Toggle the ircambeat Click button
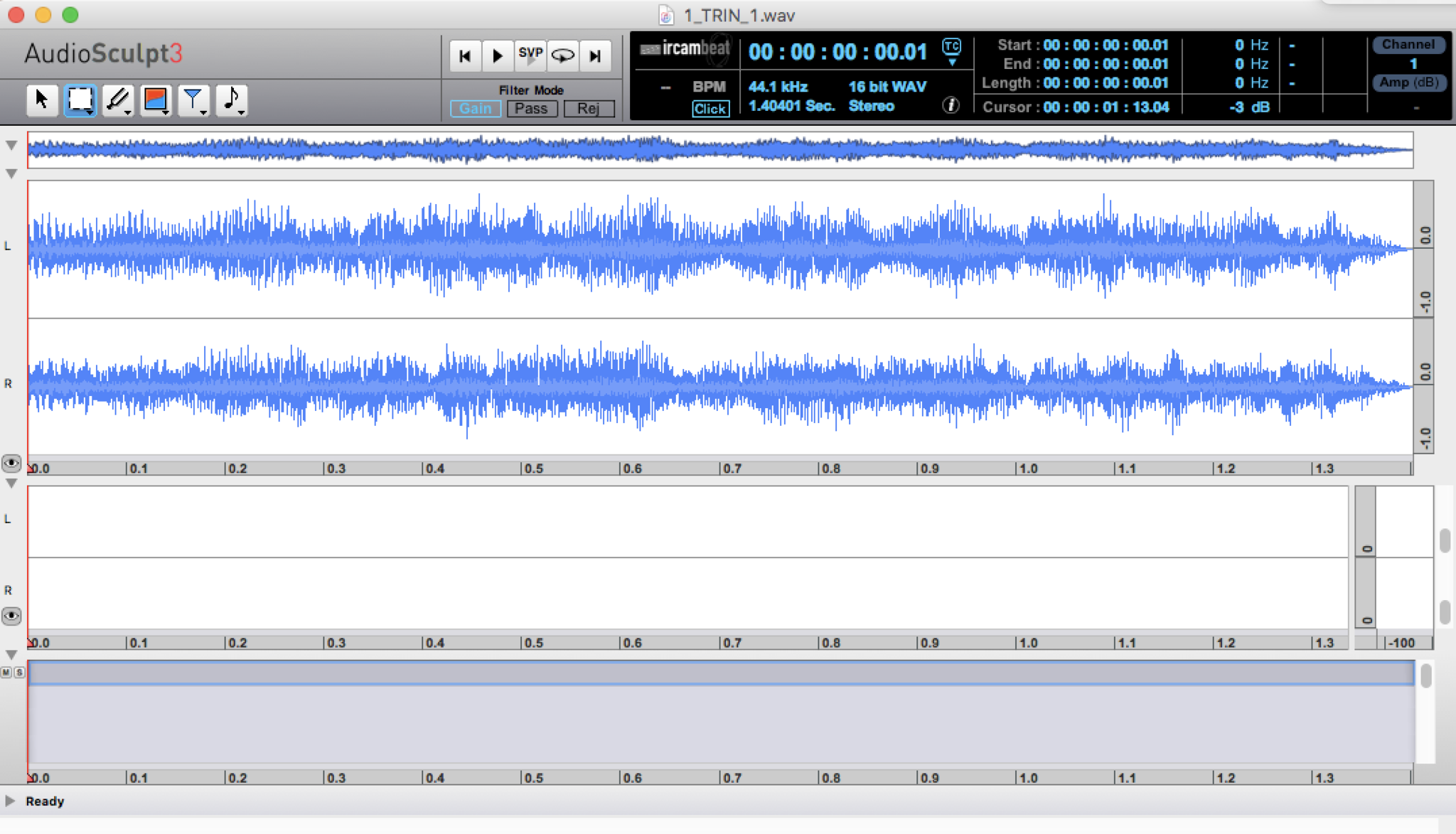Viewport: 1456px width, 834px height. (710, 109)
